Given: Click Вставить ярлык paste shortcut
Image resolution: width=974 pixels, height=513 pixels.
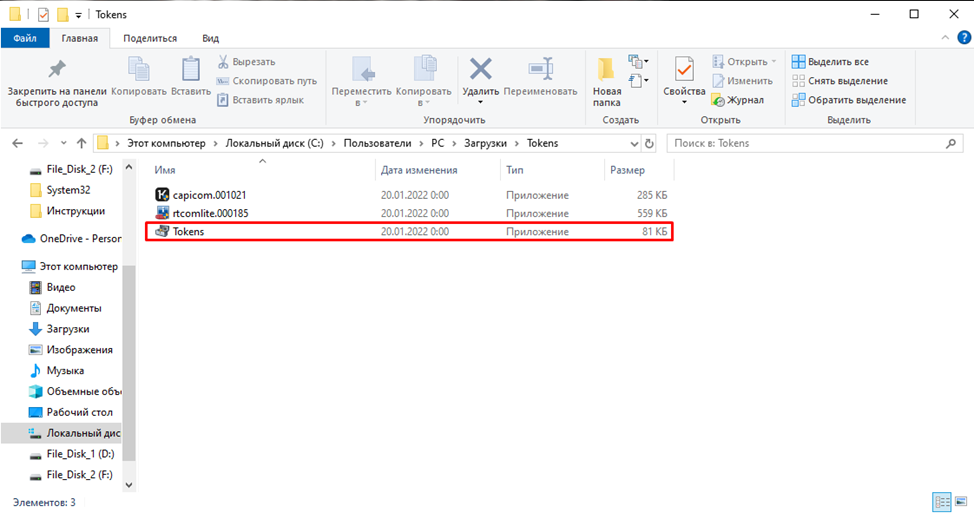Looking at the screenshot, I should [260, 100].
